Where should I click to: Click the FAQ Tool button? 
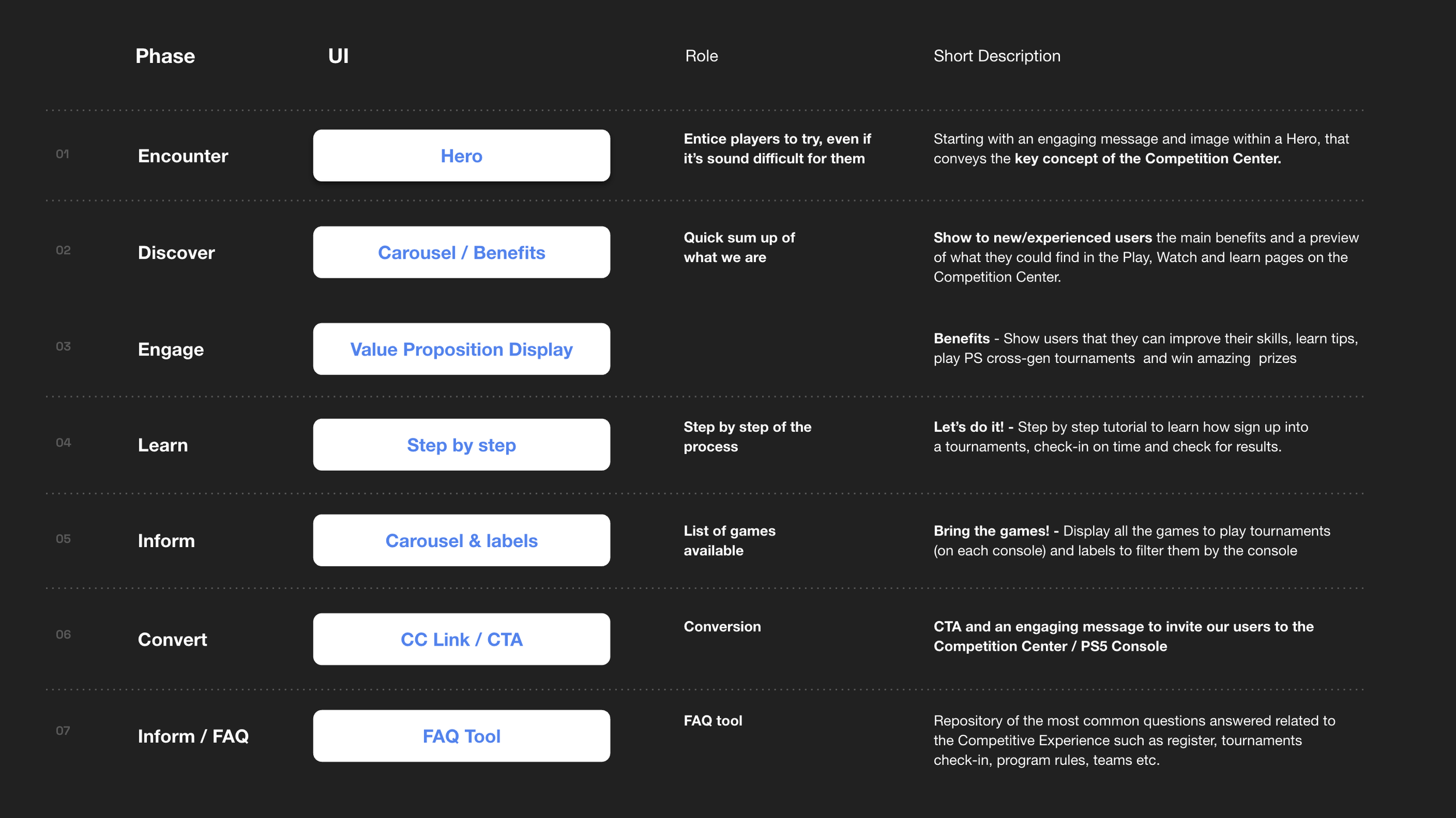pyautogui.click(x=461, y=736)
